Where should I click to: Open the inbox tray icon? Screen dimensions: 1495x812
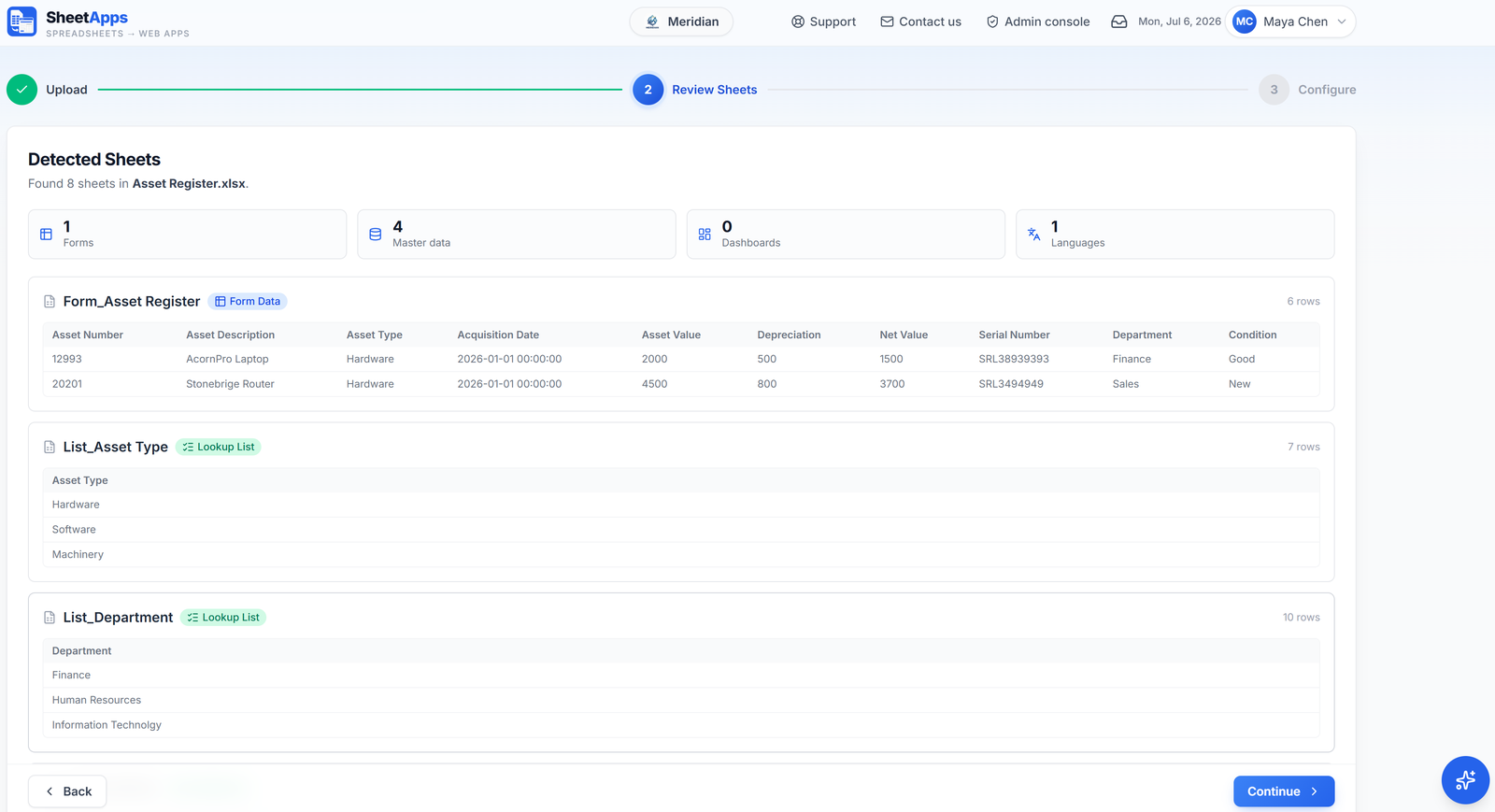click(1118, 21)
